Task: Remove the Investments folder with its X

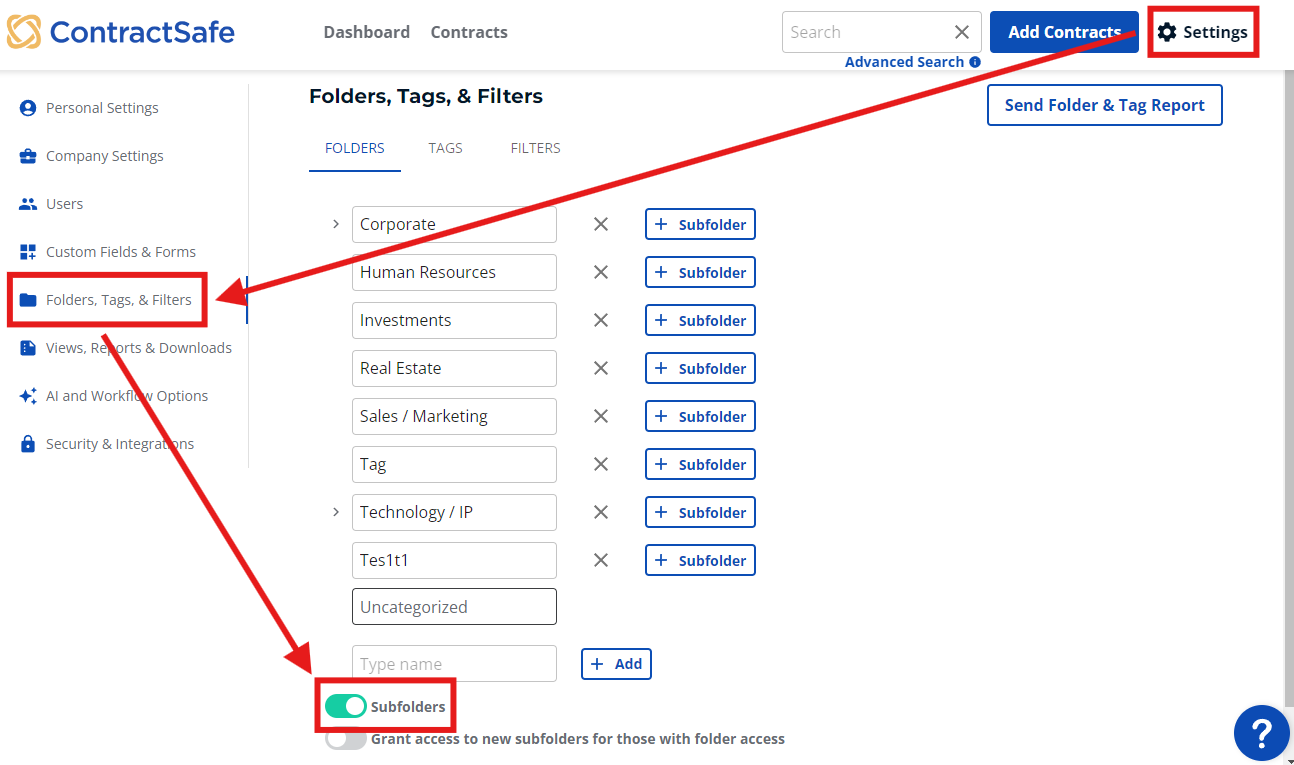Action: [600, 320]
